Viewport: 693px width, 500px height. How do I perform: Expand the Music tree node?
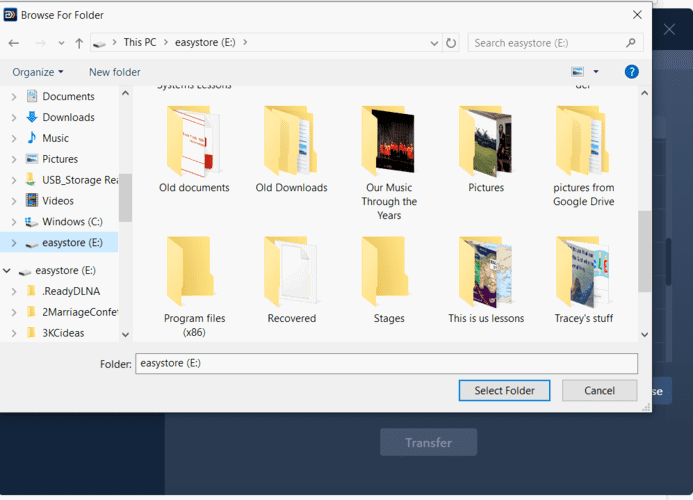[14, 138]
